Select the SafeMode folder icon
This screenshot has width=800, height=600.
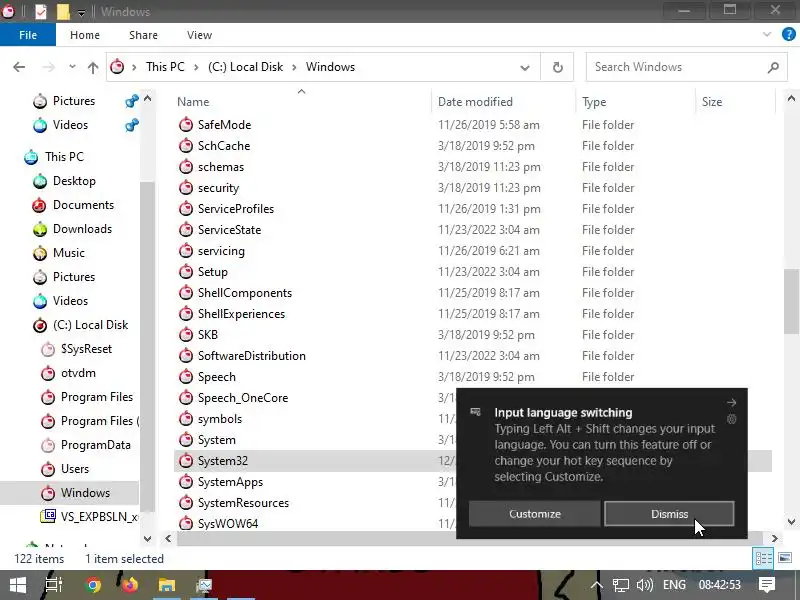(186, 124)
